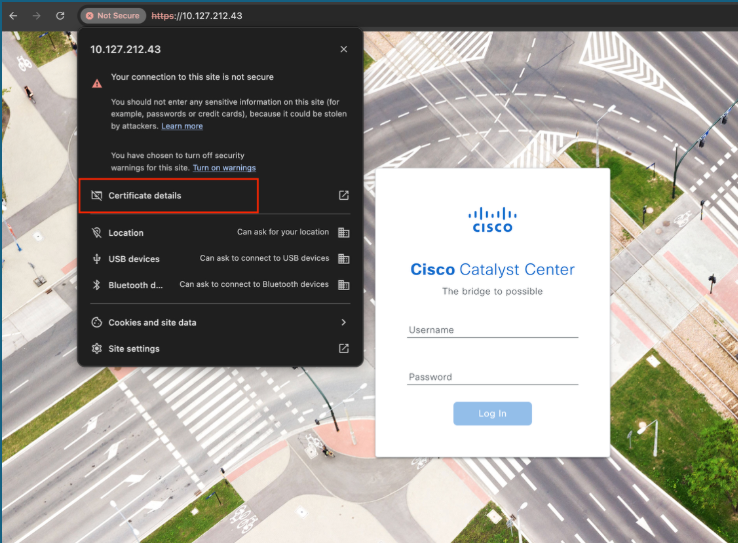Go back with the browser back arrow
The height and width of the screenshot is (543, 738).
pyautogui.click(x=13, y=16)
